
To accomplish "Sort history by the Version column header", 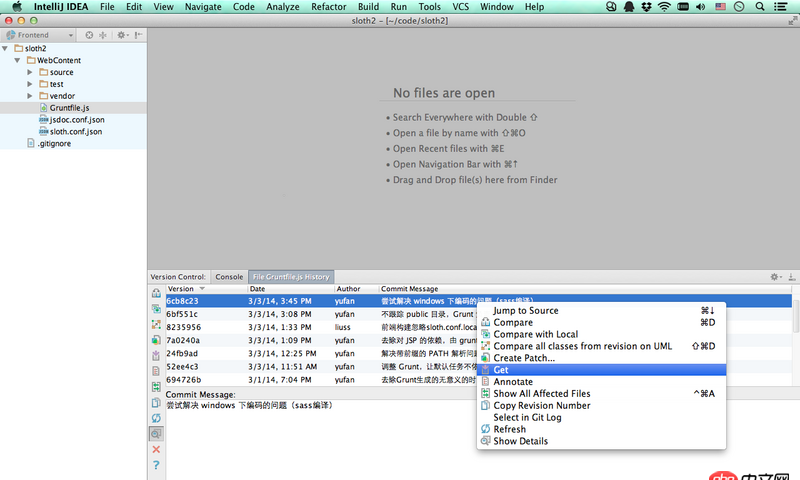I will click(182, 288).
